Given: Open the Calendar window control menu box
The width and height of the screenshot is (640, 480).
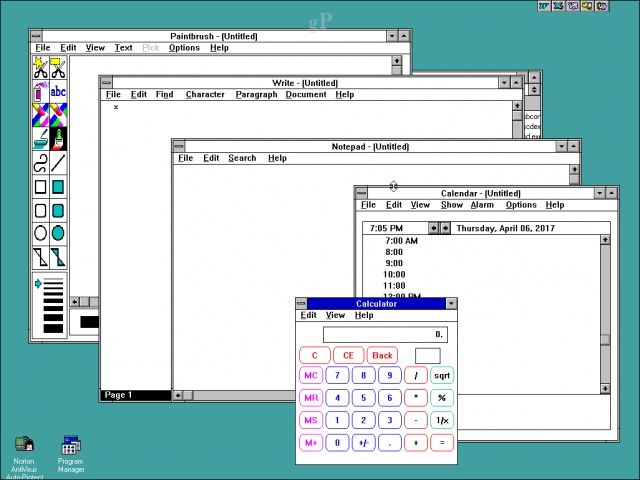Looking at the screenshot, I should [x=361, y=193].
